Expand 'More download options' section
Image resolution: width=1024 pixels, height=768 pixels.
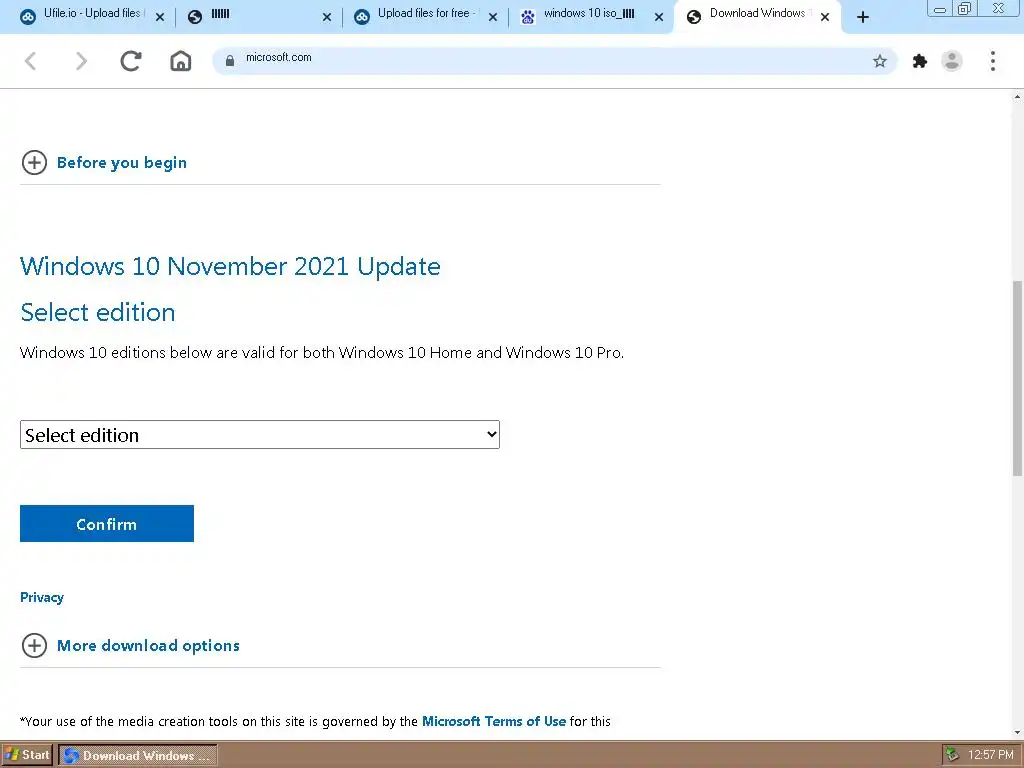click(x=148, y=645)
